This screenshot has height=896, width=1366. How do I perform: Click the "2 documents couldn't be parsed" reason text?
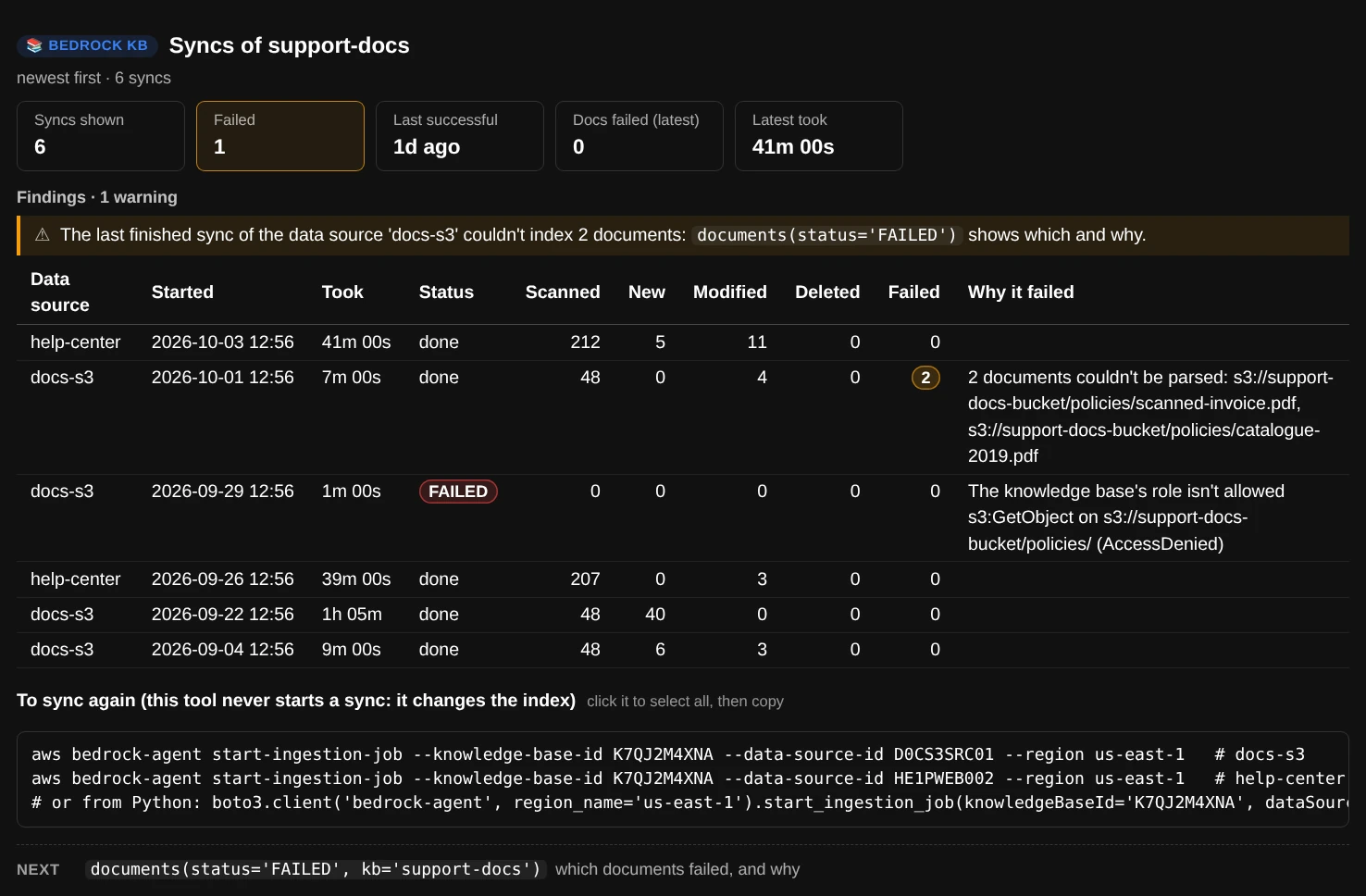click(x=1151, y=417)
